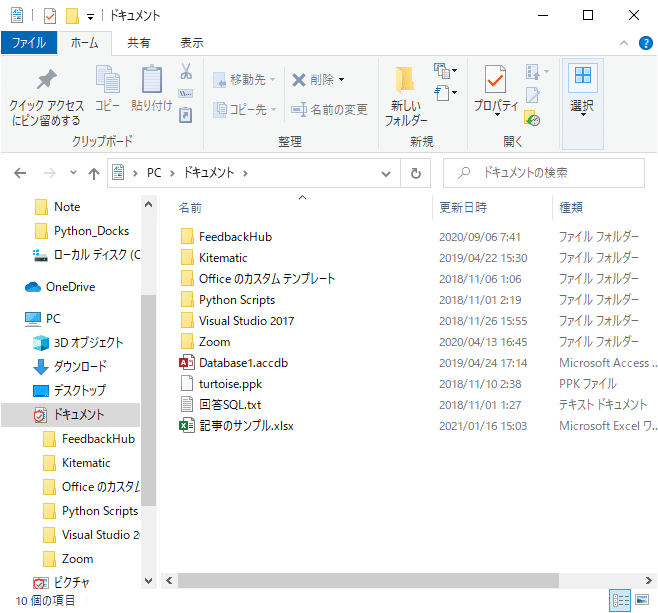The height and width of the screenshot is (613, 658).
Task: Refresh the Documents folder view
Action: (415, 173)
